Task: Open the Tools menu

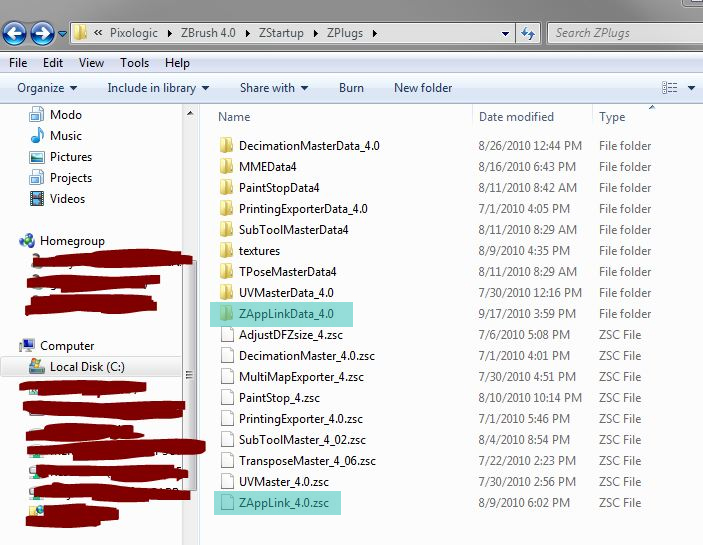Action: pyautogui.click(x=135, y=63)
